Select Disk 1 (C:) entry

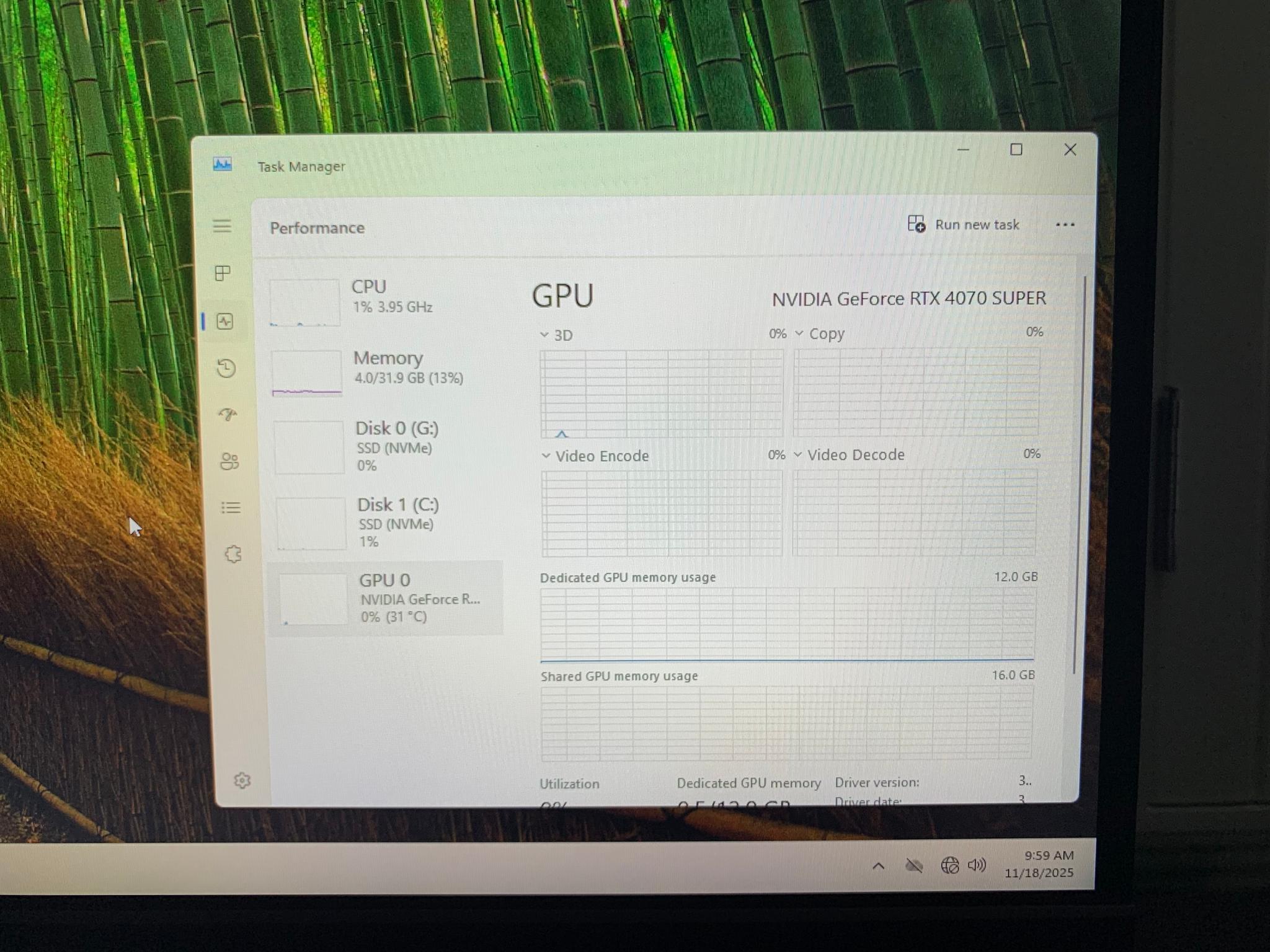387,522
